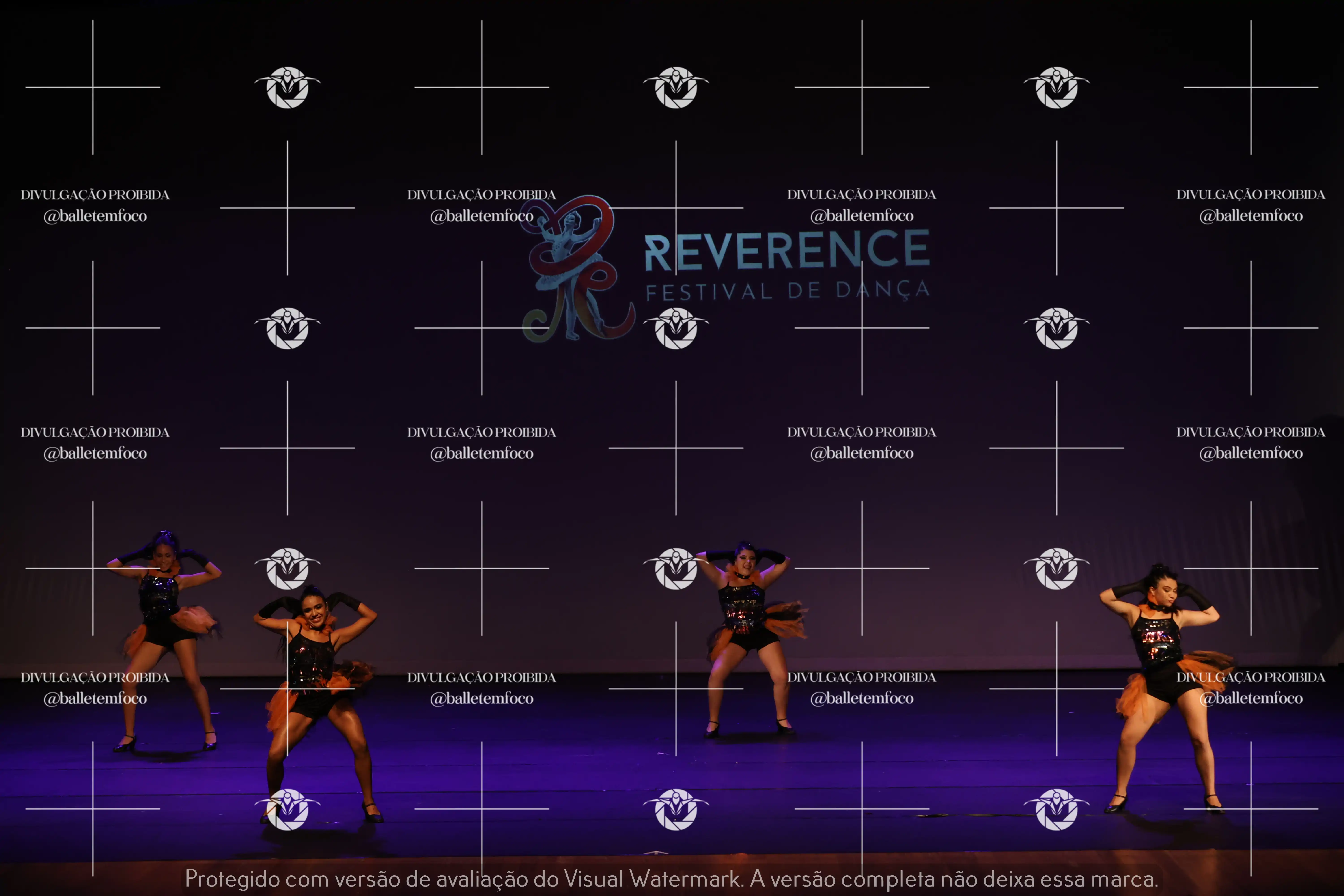Screen dimensions: 1344x896
Task: Click crosshair mark in the top-left corner
Action: tap(93, 87)
